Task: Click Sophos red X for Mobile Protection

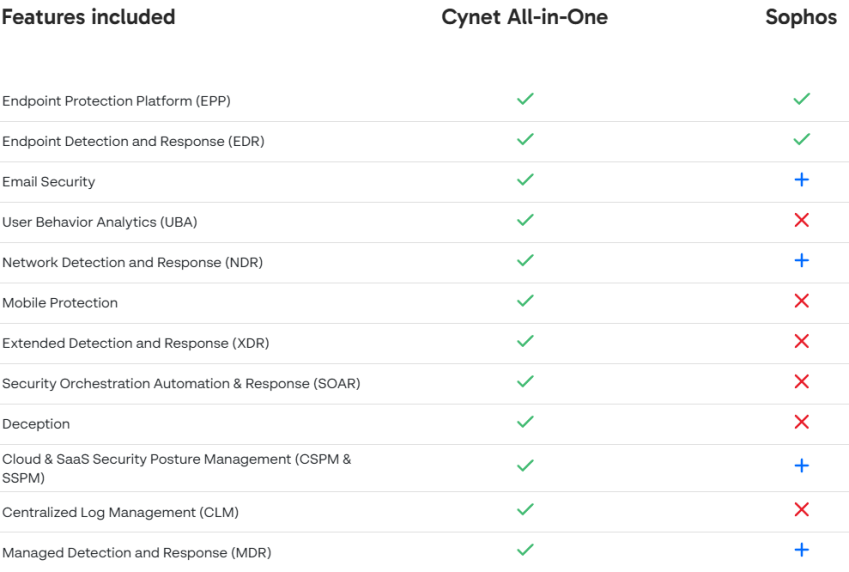Action: pyautogui.click(x=801, y=301)
